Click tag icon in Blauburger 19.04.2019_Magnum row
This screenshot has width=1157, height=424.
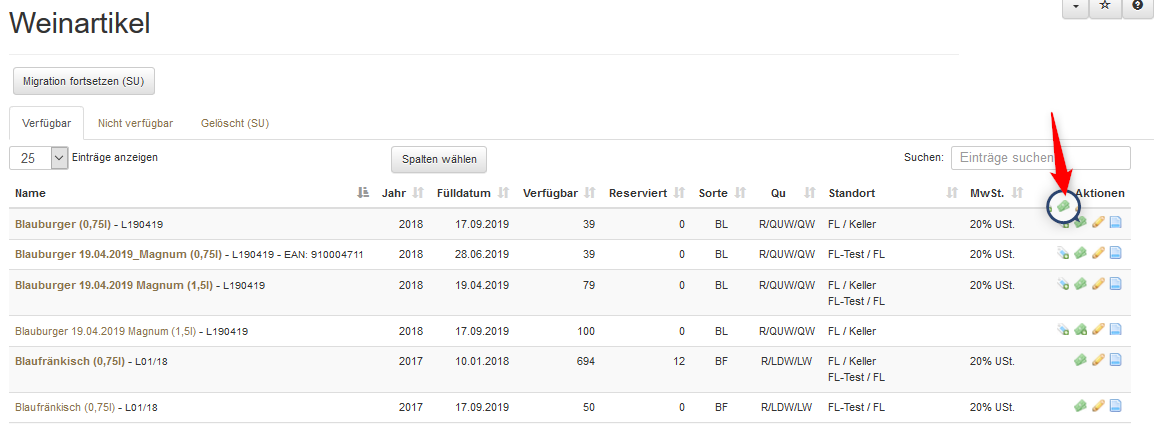pyautogui.click(x=1063, y=254)
